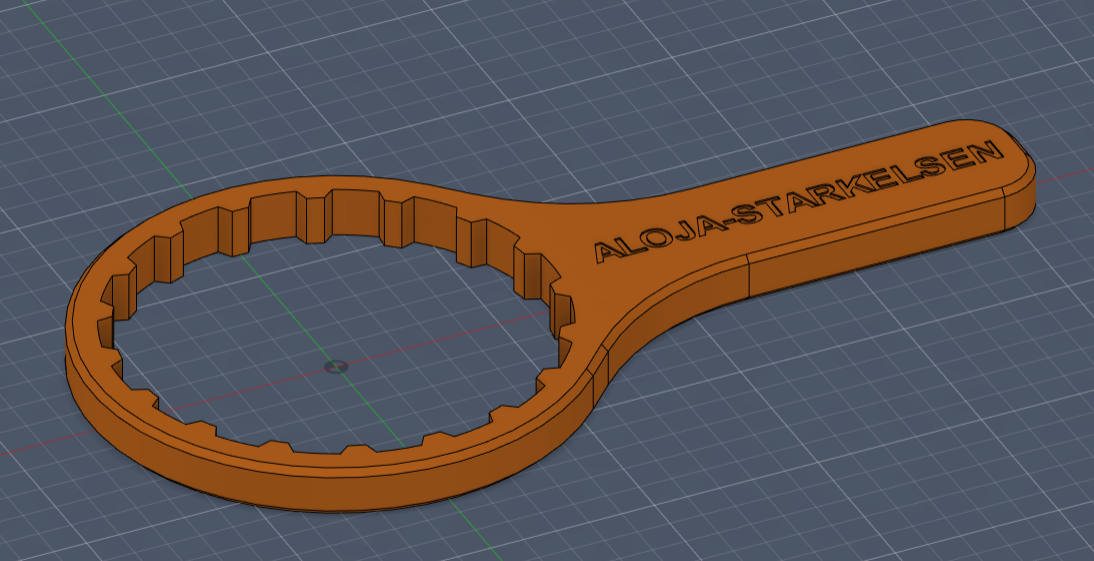Select the vertical seam edge on the handle side
The width and height of the screenshot is (1094, 561).
point(748,276)
